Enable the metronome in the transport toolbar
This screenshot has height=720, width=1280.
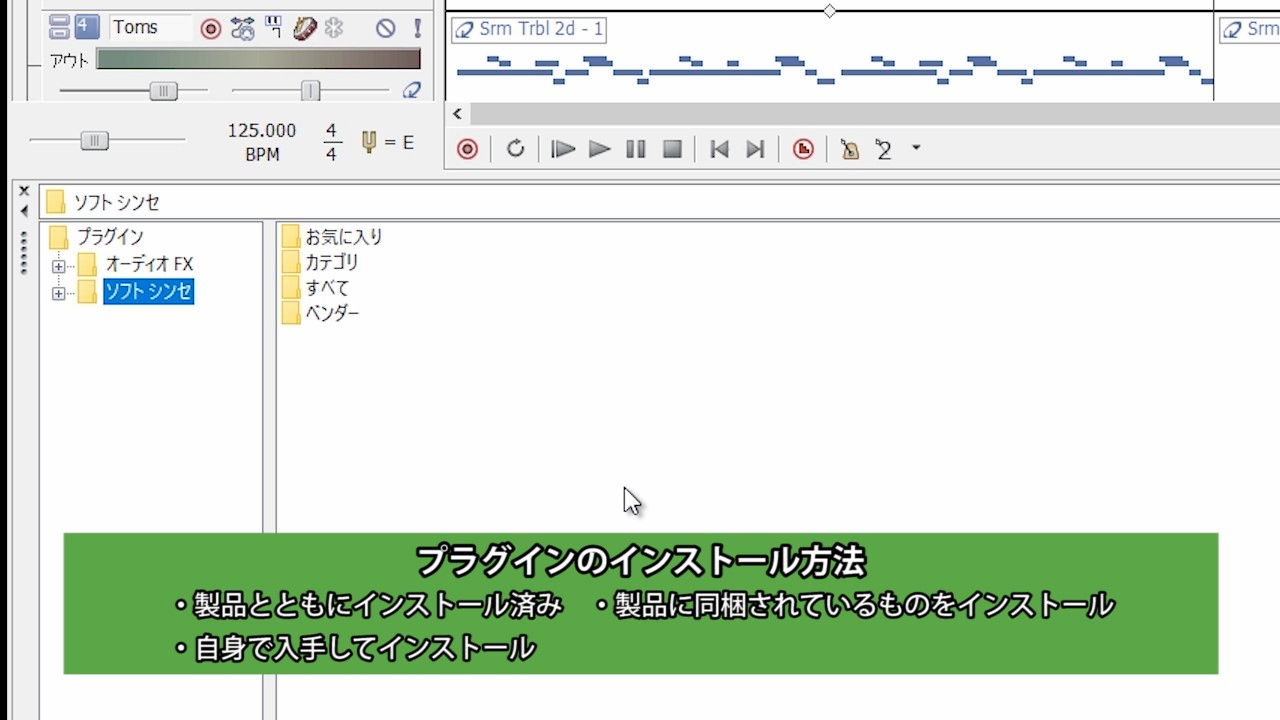(849, 149)
